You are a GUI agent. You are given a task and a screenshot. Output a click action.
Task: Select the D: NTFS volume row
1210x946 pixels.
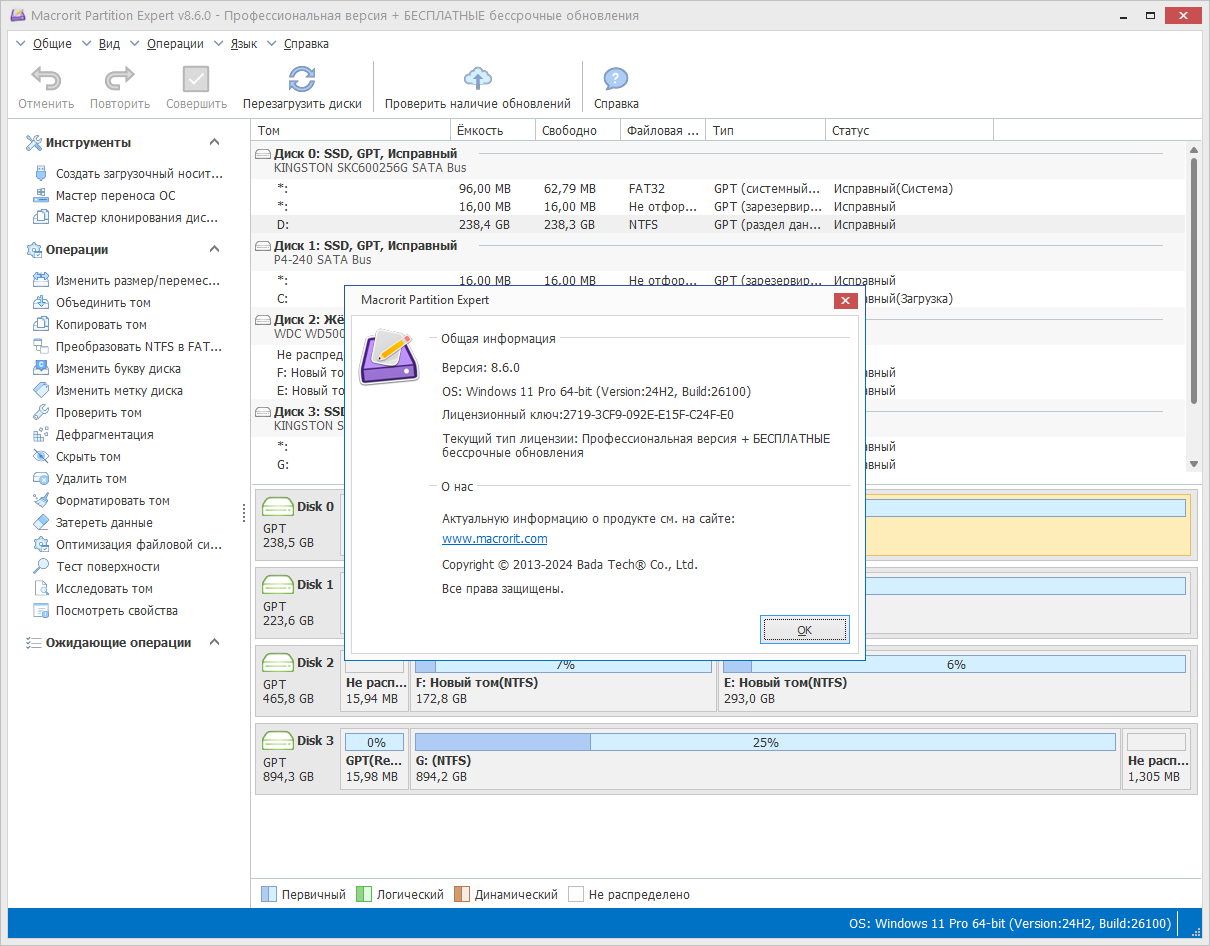[718, 225]
